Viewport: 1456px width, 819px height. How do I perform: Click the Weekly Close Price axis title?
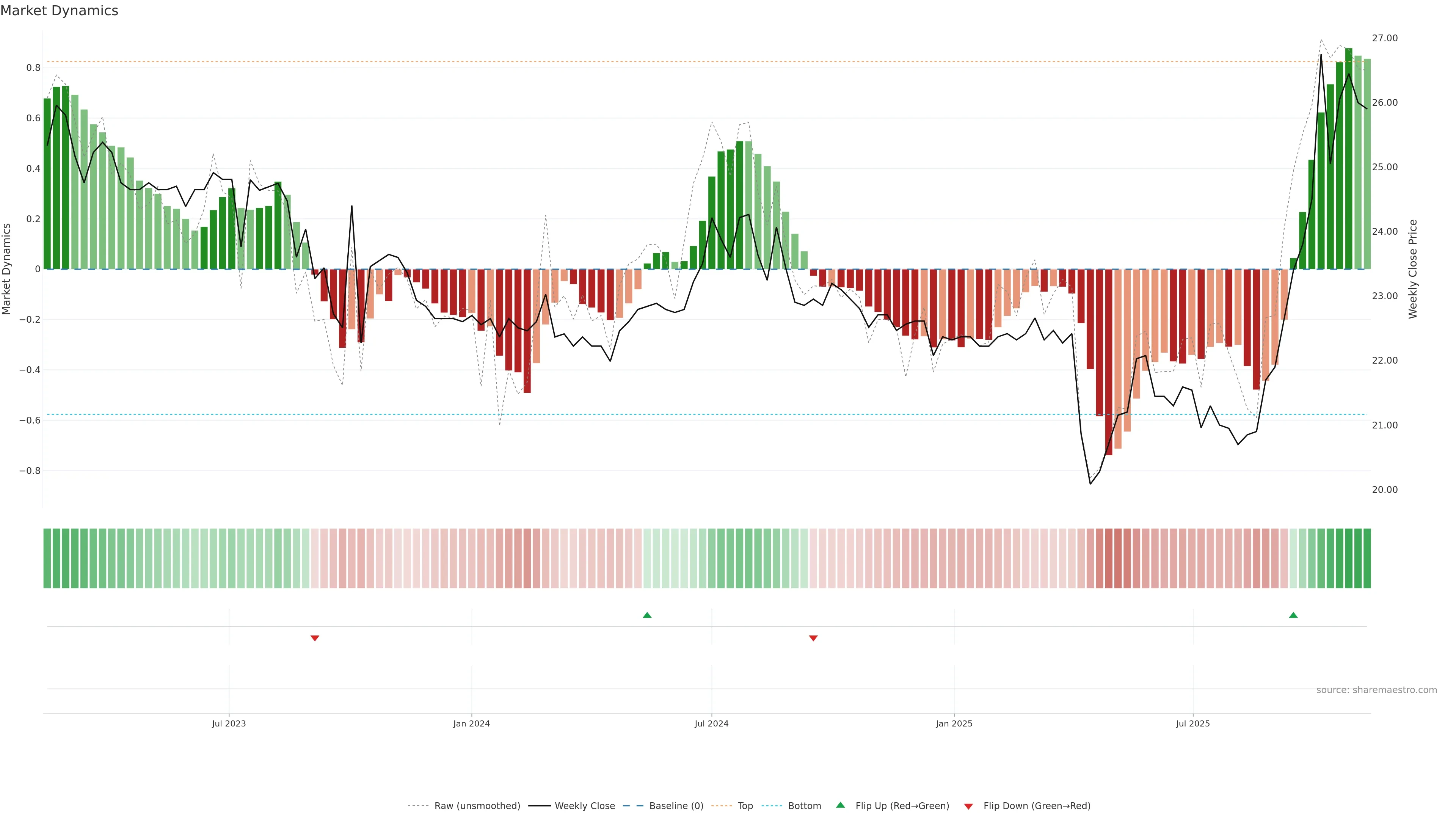coord(1412,269)
